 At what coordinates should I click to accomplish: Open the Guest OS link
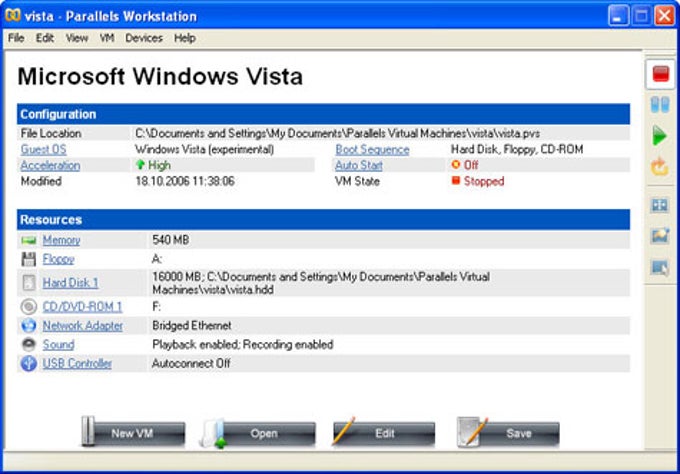43,150
